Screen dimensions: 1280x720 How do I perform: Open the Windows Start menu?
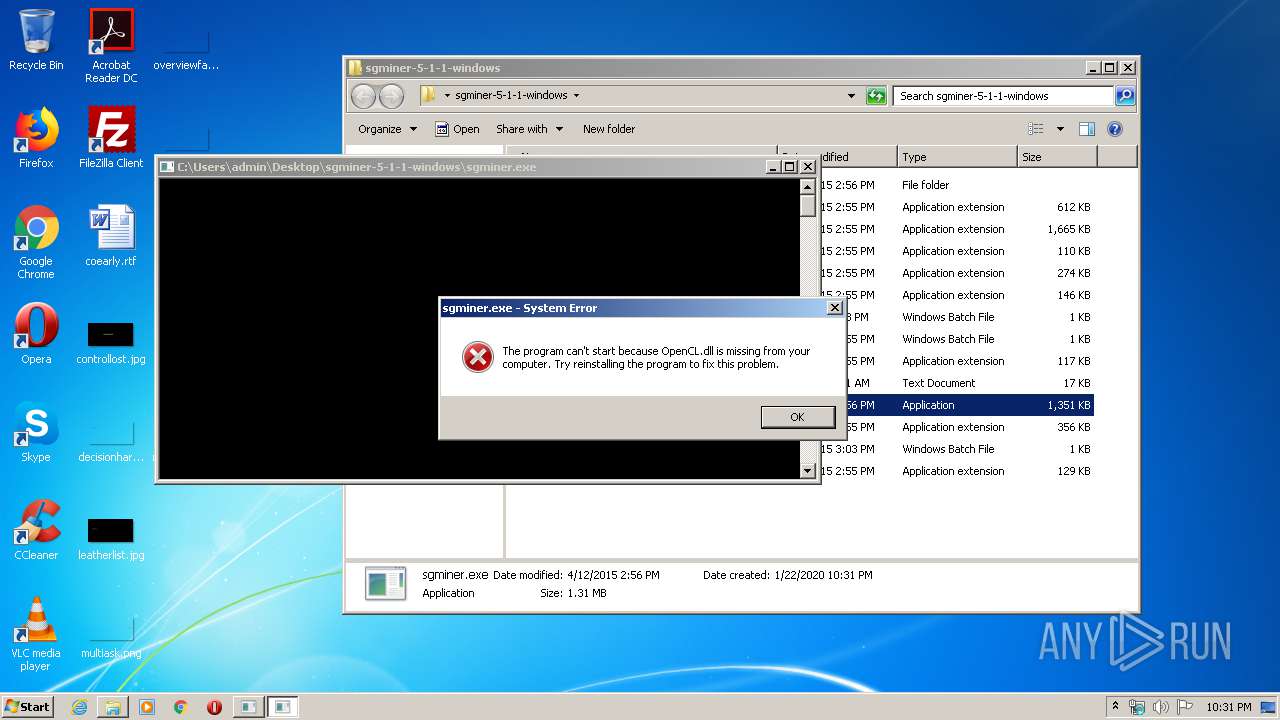point(27,706)
